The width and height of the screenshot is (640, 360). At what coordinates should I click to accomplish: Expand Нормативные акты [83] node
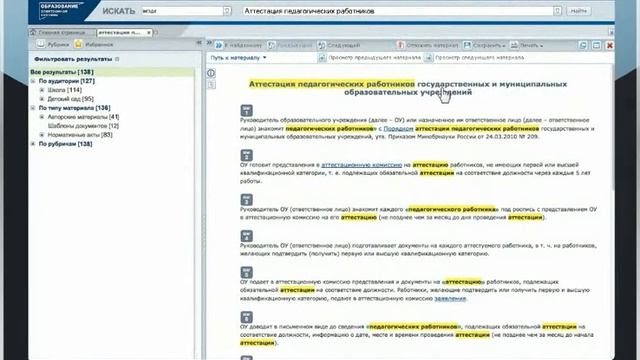point(42,135)
